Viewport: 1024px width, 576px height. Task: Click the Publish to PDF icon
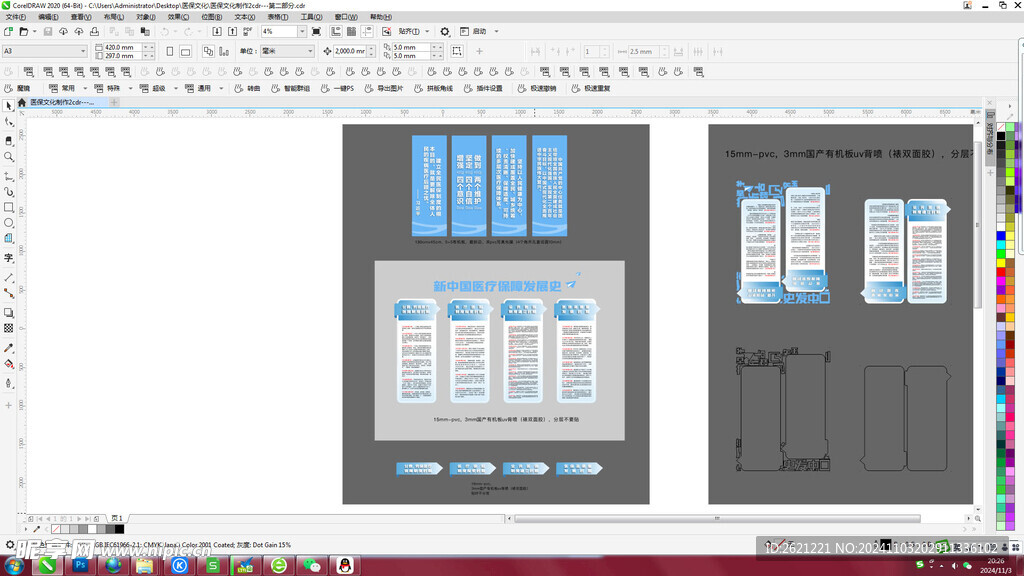click(246, 32)
